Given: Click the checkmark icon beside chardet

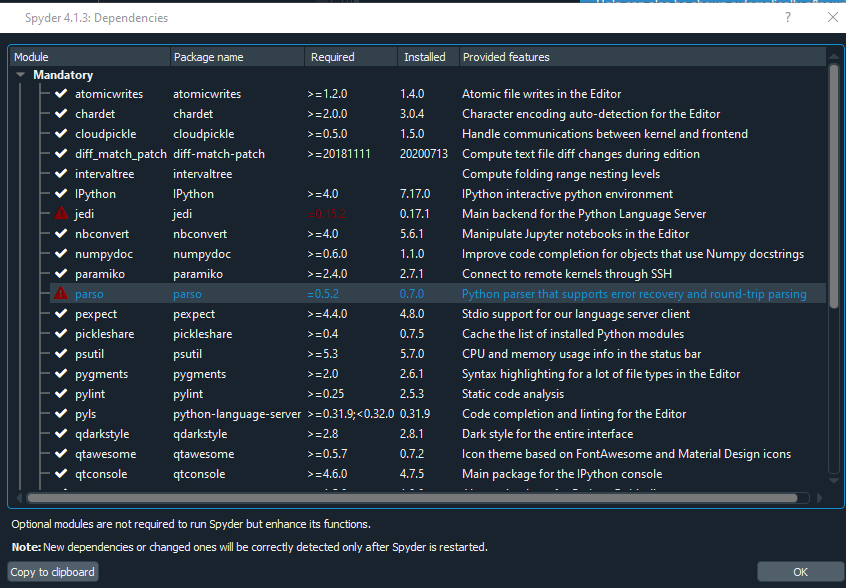Looking at the screenshot, I should coord(59,113).
